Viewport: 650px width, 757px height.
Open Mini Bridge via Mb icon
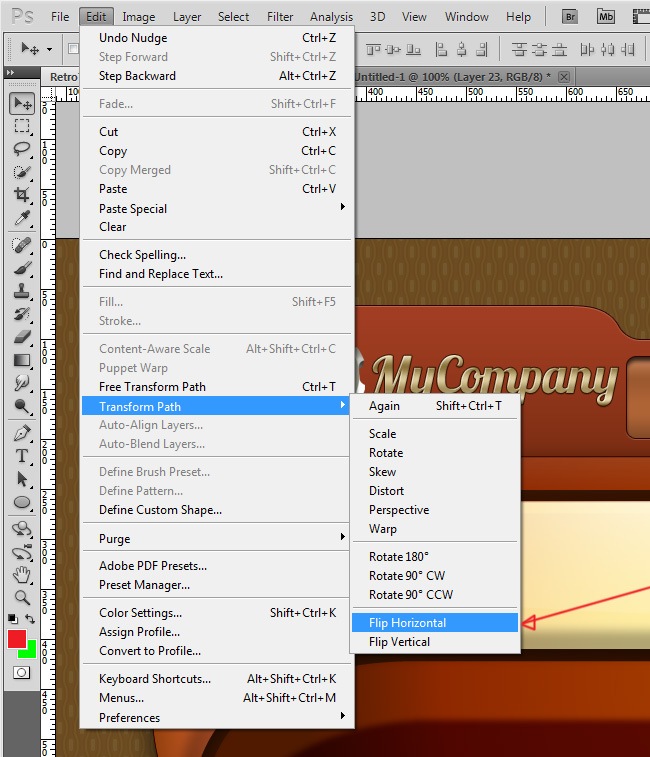click(x=606, y=16)
